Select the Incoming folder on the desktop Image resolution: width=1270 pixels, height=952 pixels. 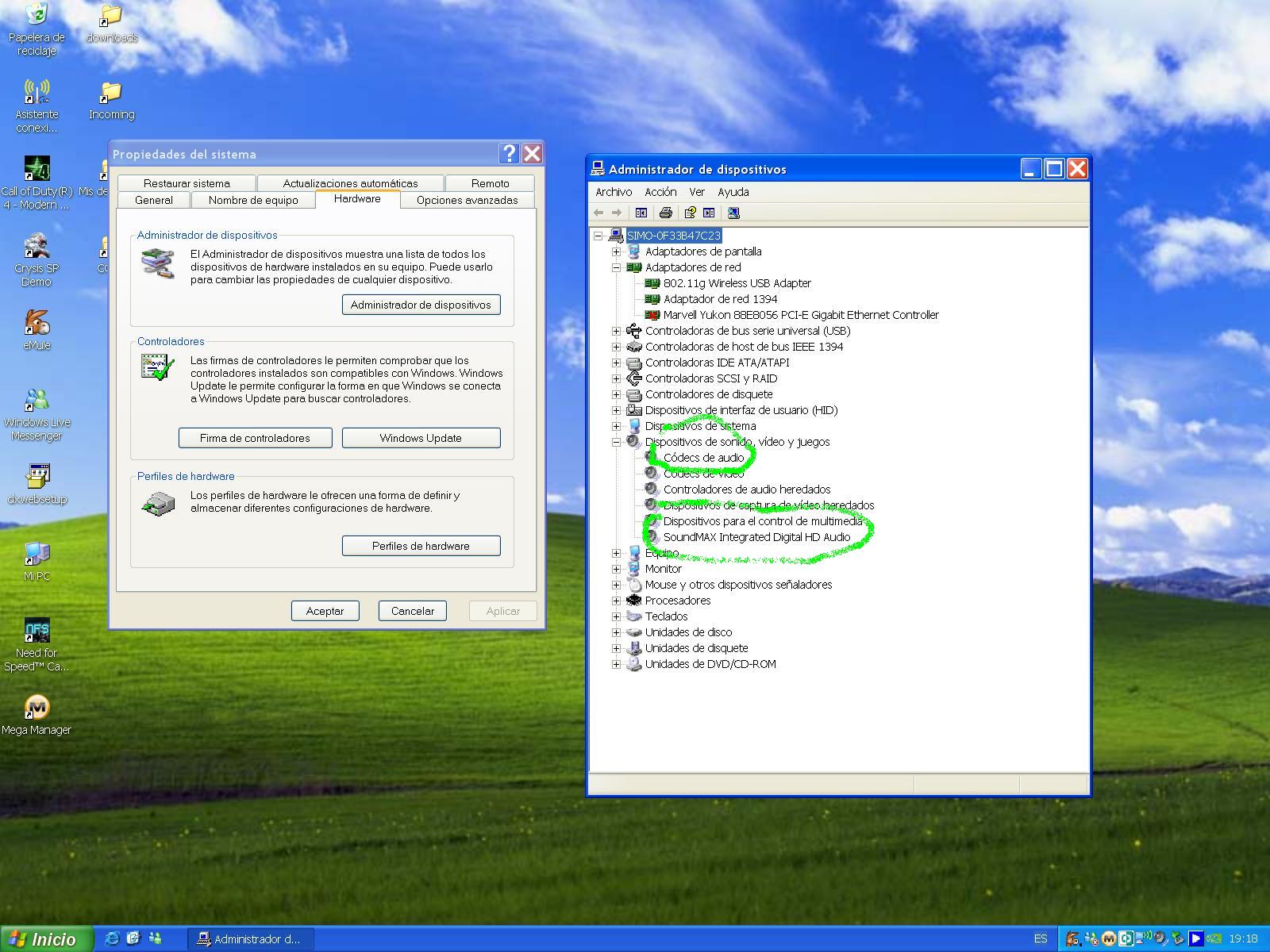[x=111, y=101]
